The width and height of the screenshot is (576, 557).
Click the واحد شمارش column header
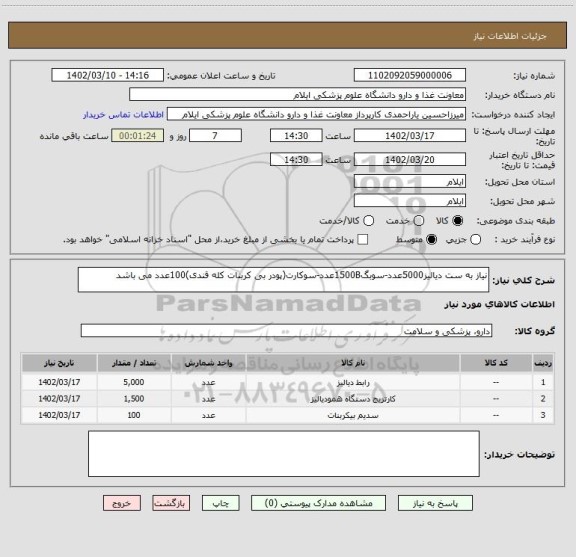[208, 363]
